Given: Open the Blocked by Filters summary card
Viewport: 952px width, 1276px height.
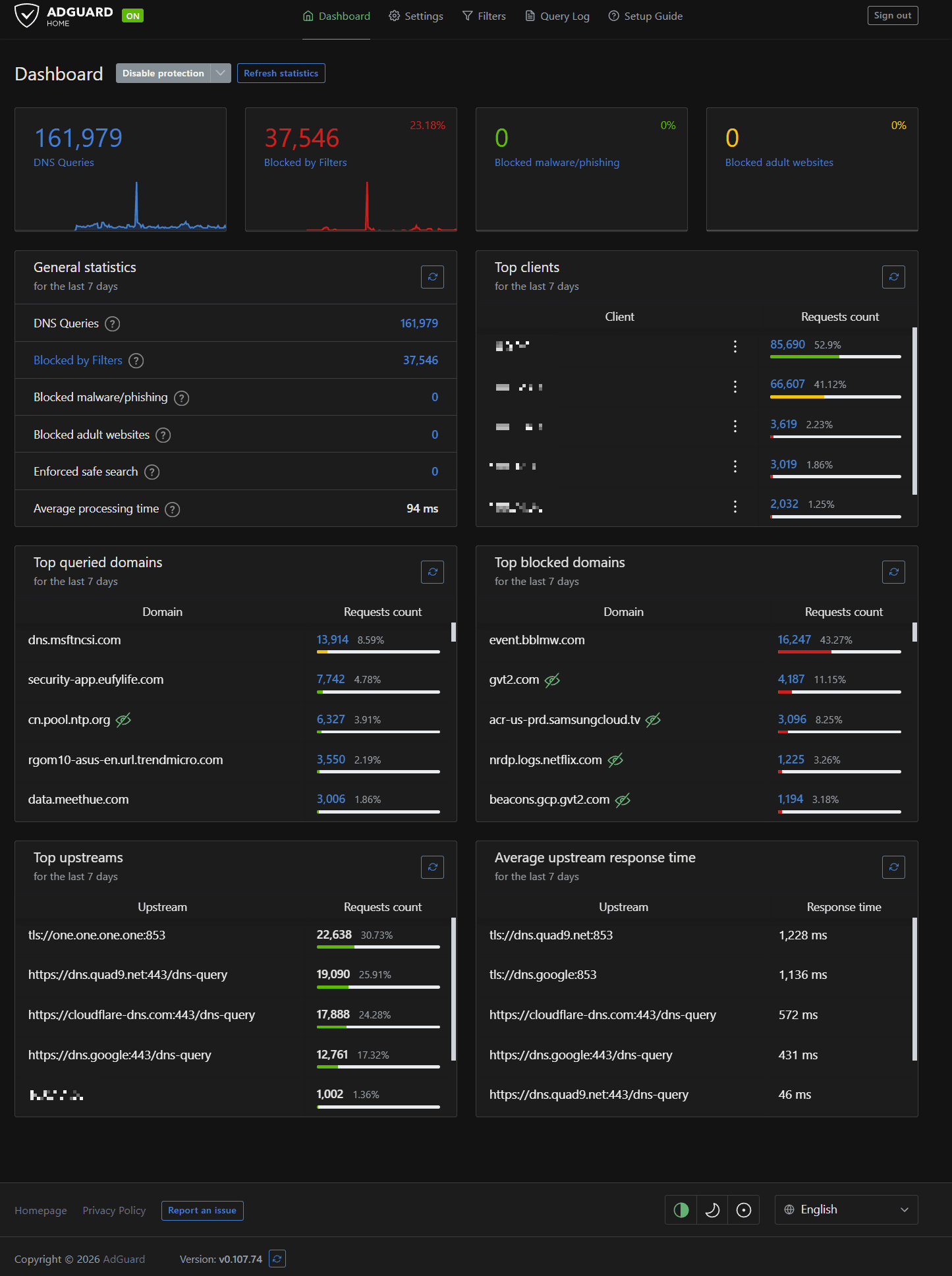Looking at the screenshot, I should pyautogui.click(x=351, y=169).
